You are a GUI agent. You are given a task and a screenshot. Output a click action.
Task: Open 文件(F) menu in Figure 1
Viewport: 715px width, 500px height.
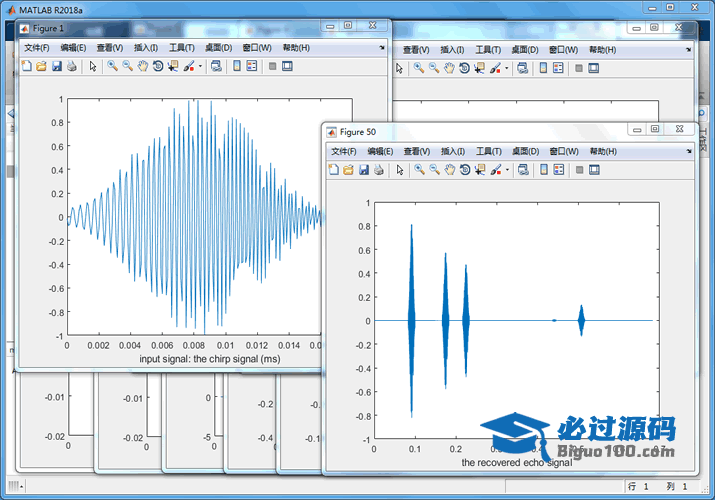[36, 48]
